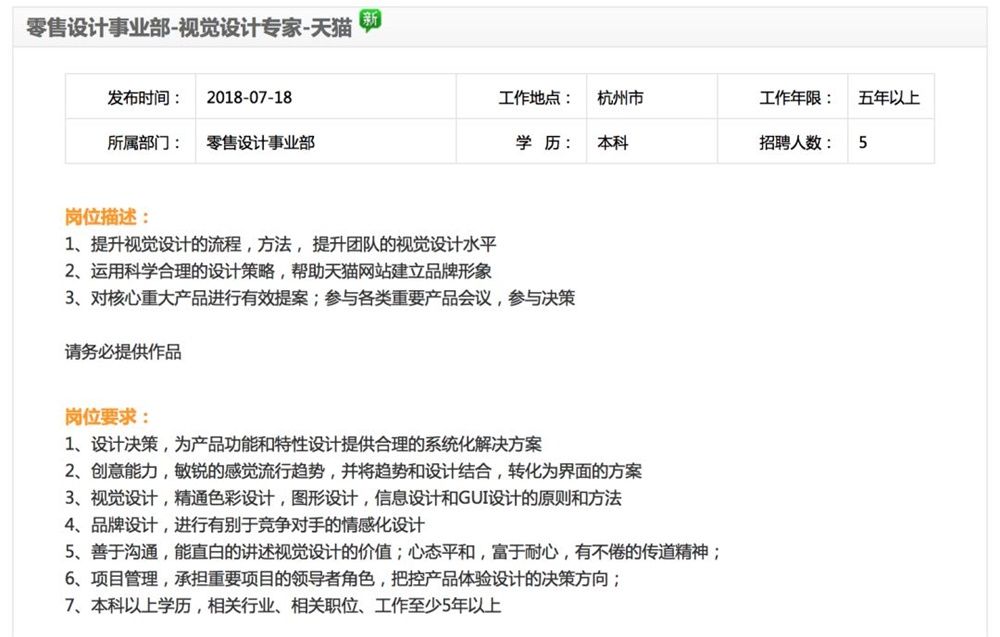Click the 工作年限 label
Screen dimensions: 1000x637
click(x=795, y=98)
